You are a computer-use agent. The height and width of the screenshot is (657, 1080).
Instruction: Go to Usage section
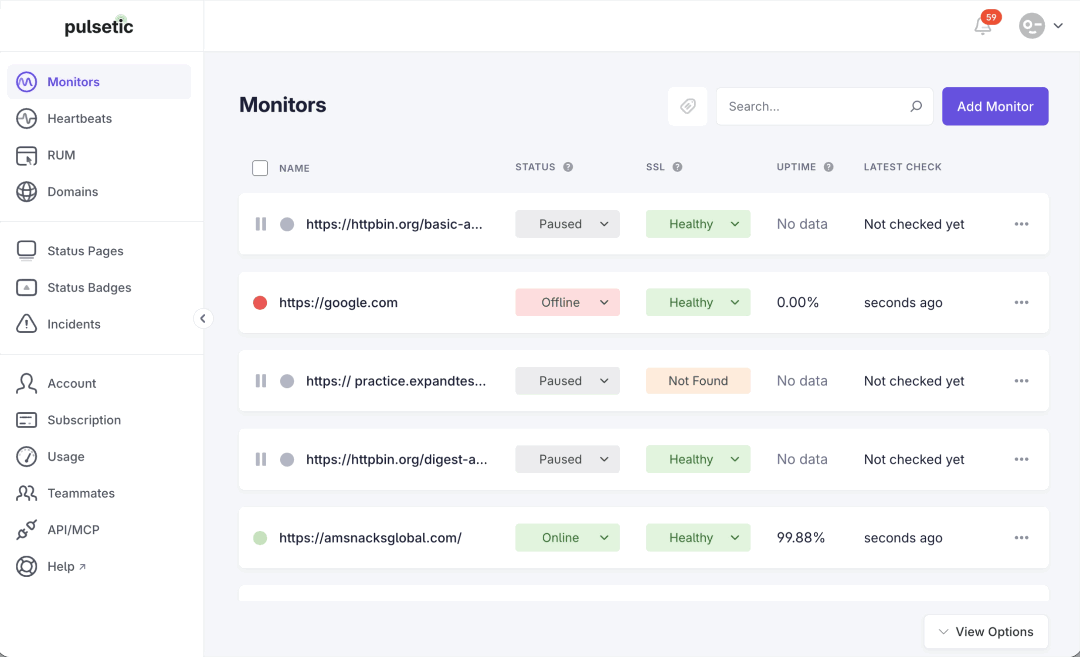[65, 456]
